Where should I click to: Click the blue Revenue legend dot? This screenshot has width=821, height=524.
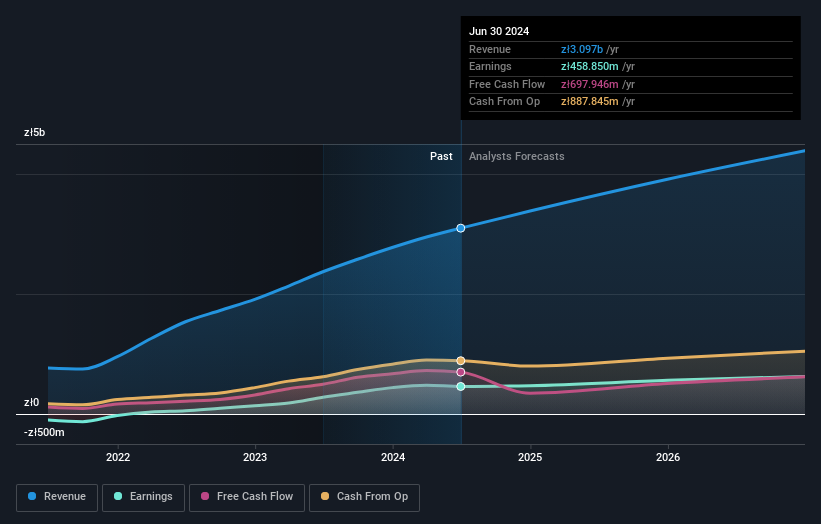coord(32,496)
